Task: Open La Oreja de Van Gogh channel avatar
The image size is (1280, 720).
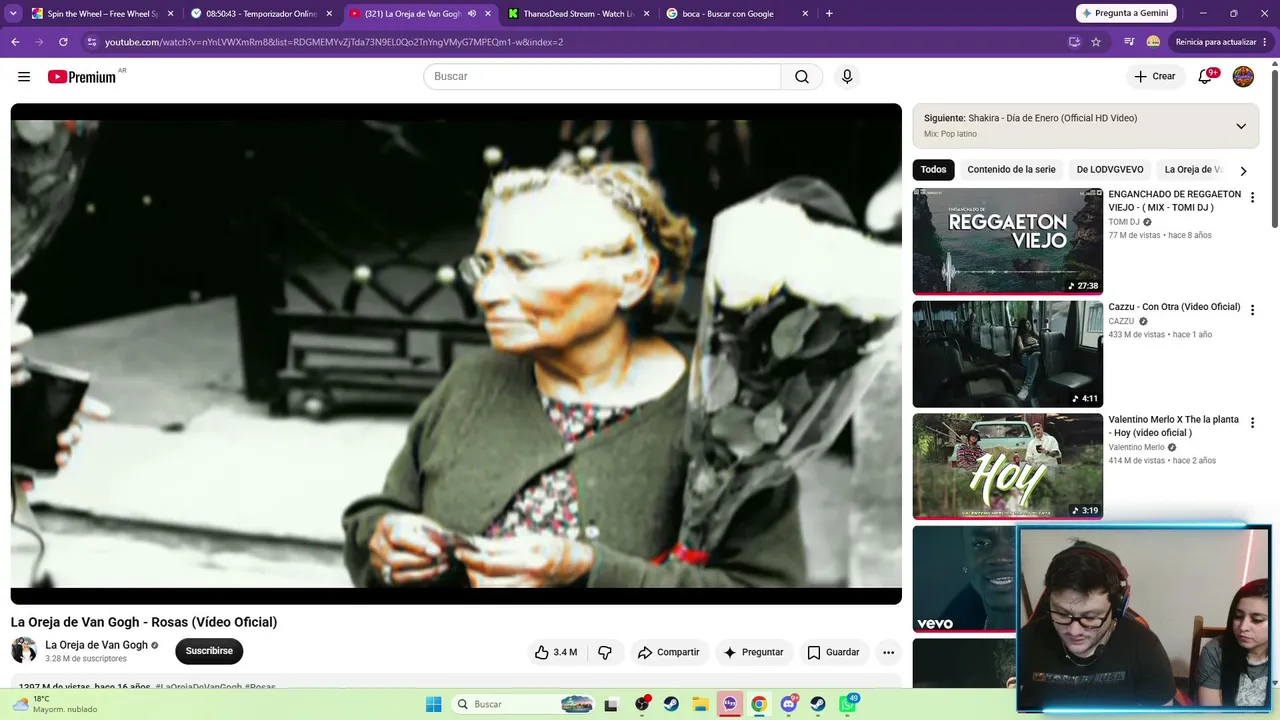Action: pyautogui.click(x=24, y=651)
